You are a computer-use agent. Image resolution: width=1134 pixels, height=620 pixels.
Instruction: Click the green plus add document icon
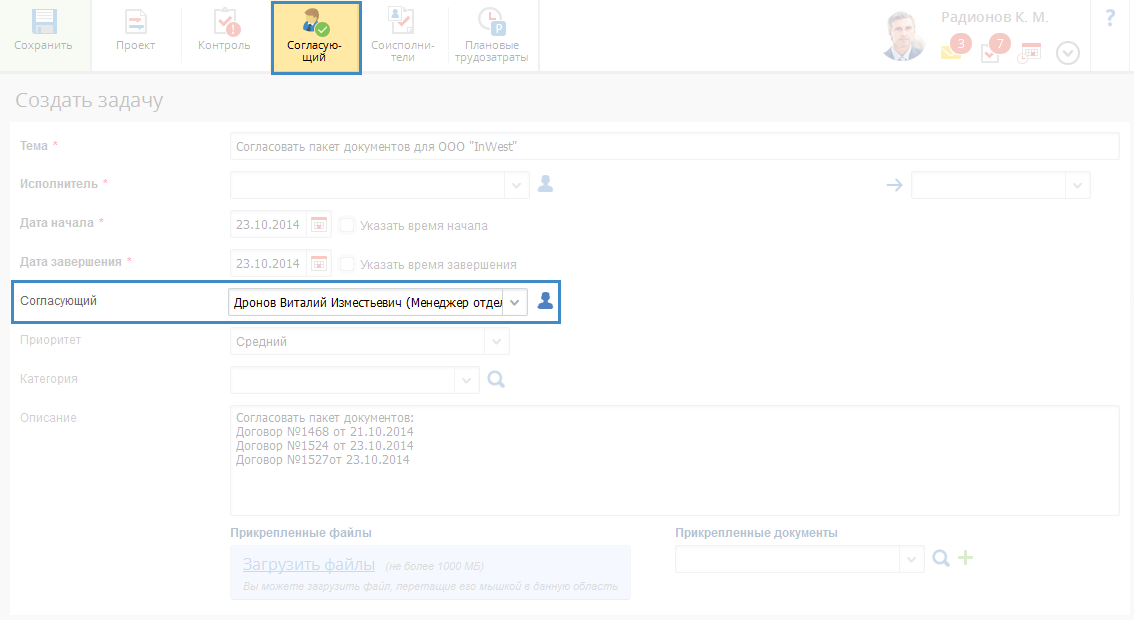(965, 557)
